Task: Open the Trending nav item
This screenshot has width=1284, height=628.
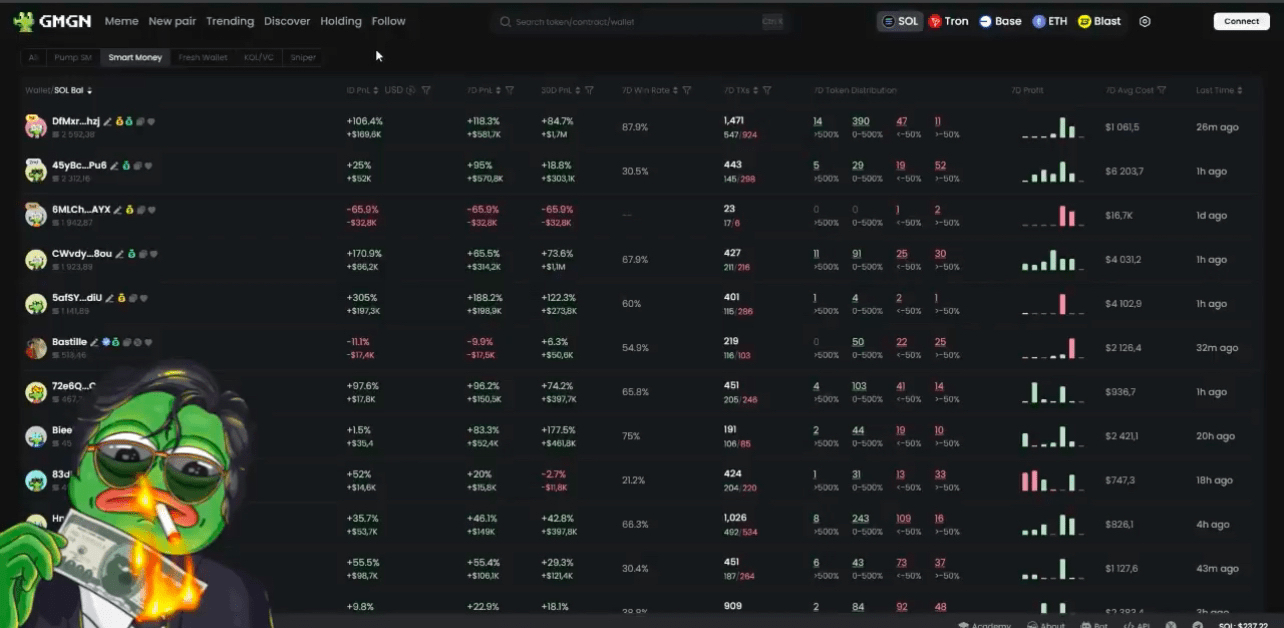Action: coord(230,21)
